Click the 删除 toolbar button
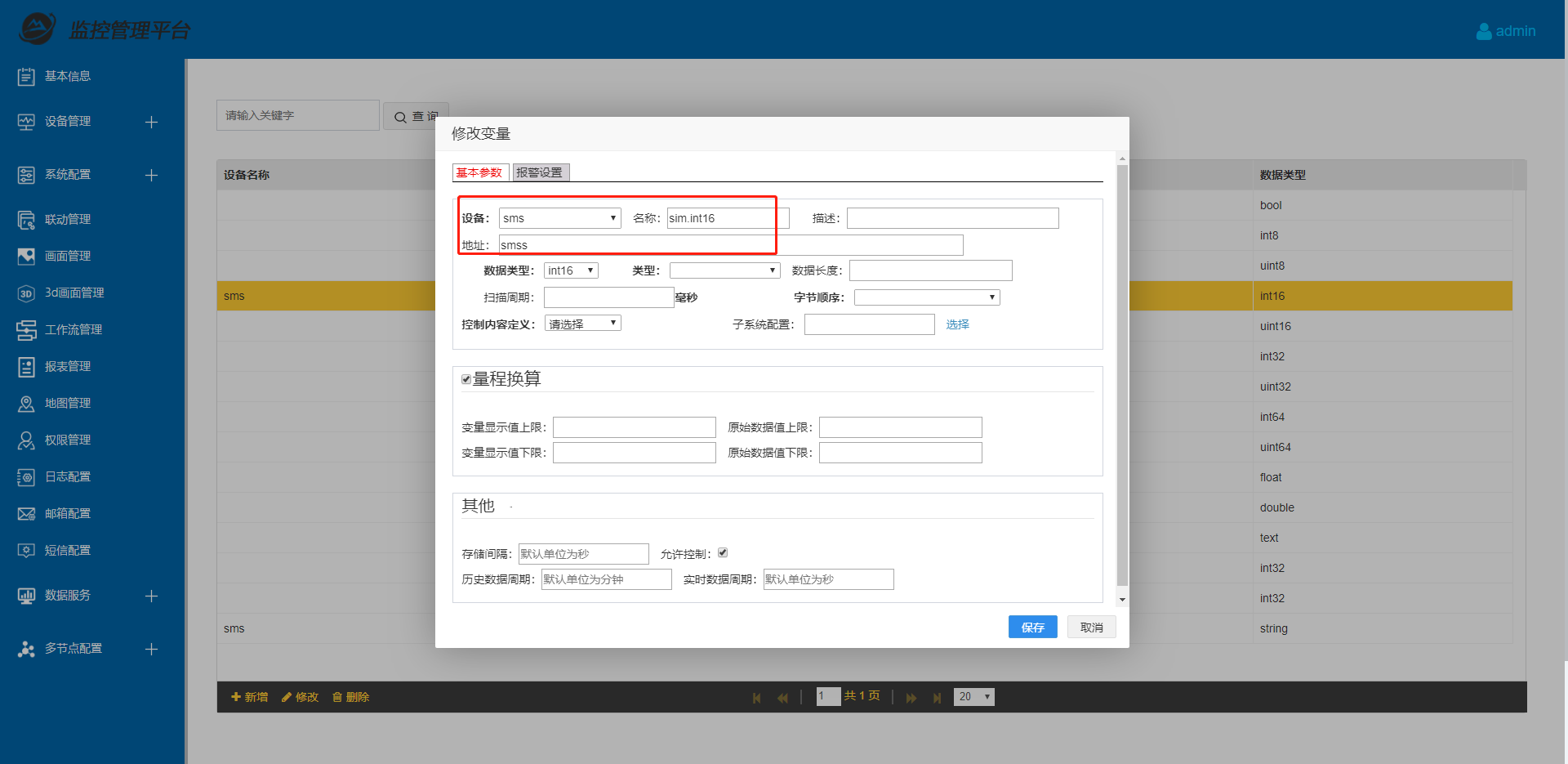Viewport: 1568px width, 764px height. click(351, 697)
